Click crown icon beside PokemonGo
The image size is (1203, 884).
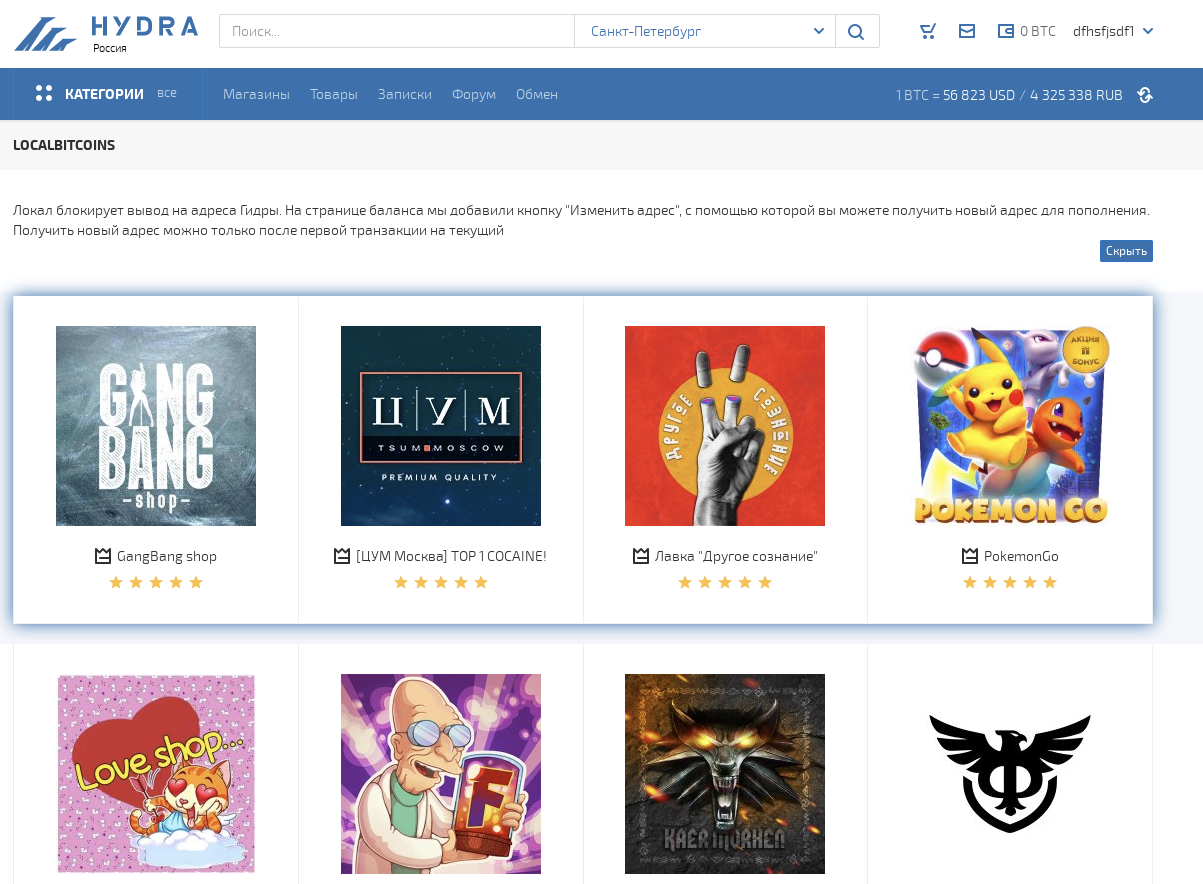coord(970,556)
